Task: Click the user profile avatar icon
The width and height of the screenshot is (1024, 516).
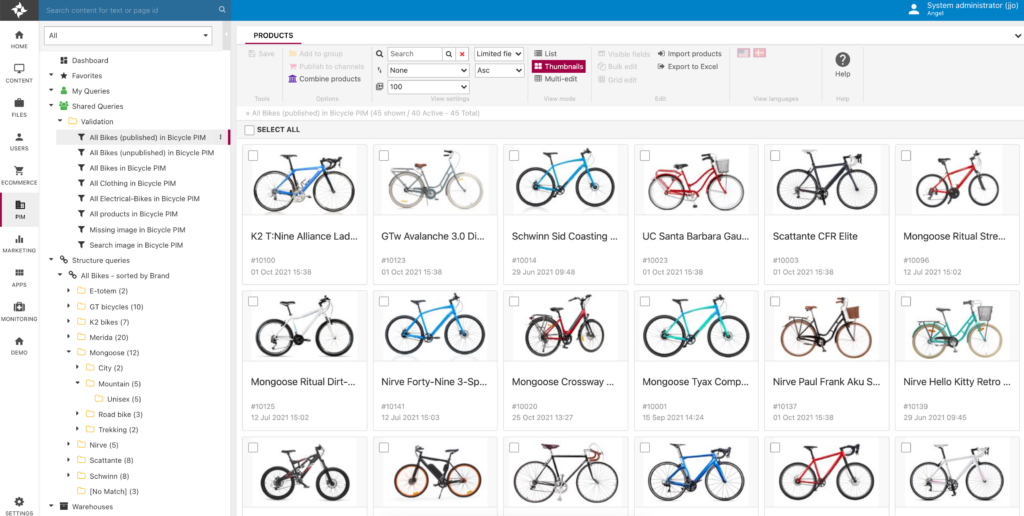Action: 914,9
